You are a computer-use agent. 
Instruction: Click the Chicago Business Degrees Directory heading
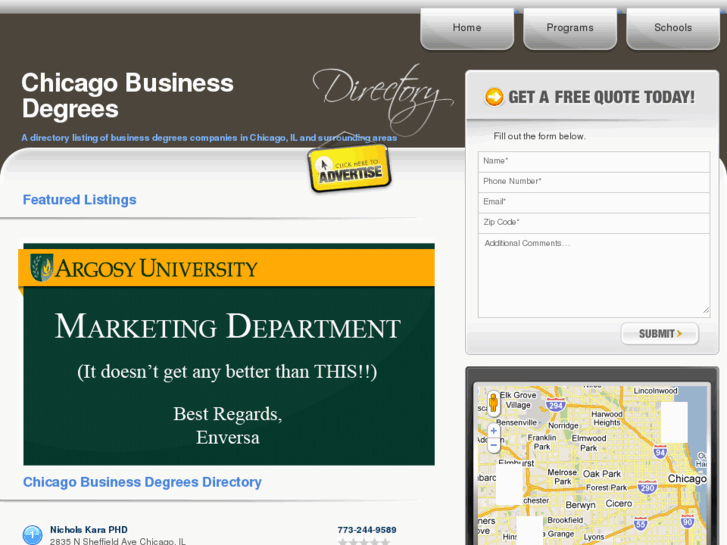142,482
